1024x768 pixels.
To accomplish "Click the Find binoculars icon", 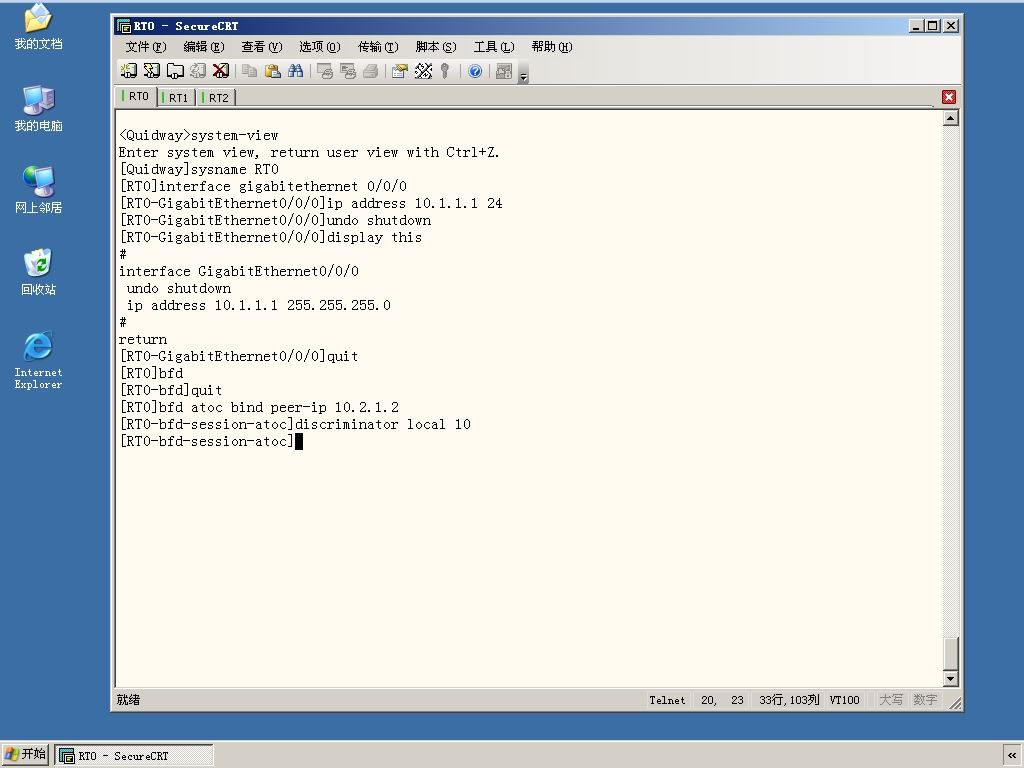I will pyautogui.click(x=295, y=71).
